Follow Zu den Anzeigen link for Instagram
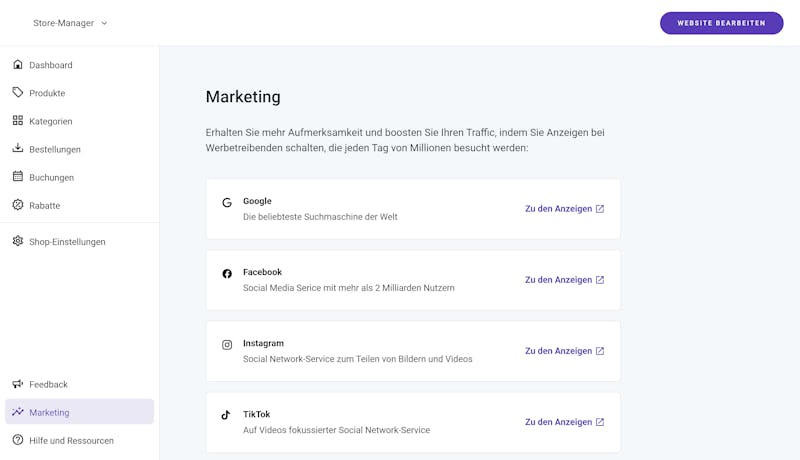The height and width of the screenshot is (460, 800). [x=564, y=351]
